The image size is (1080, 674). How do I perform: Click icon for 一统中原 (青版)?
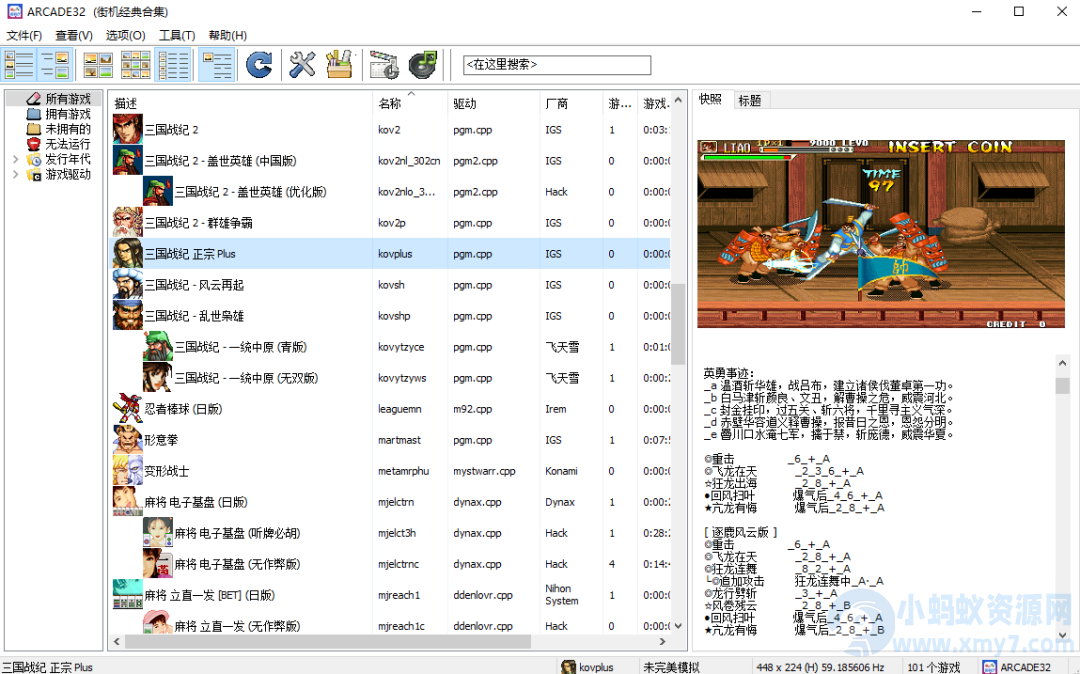coord(158,346)
